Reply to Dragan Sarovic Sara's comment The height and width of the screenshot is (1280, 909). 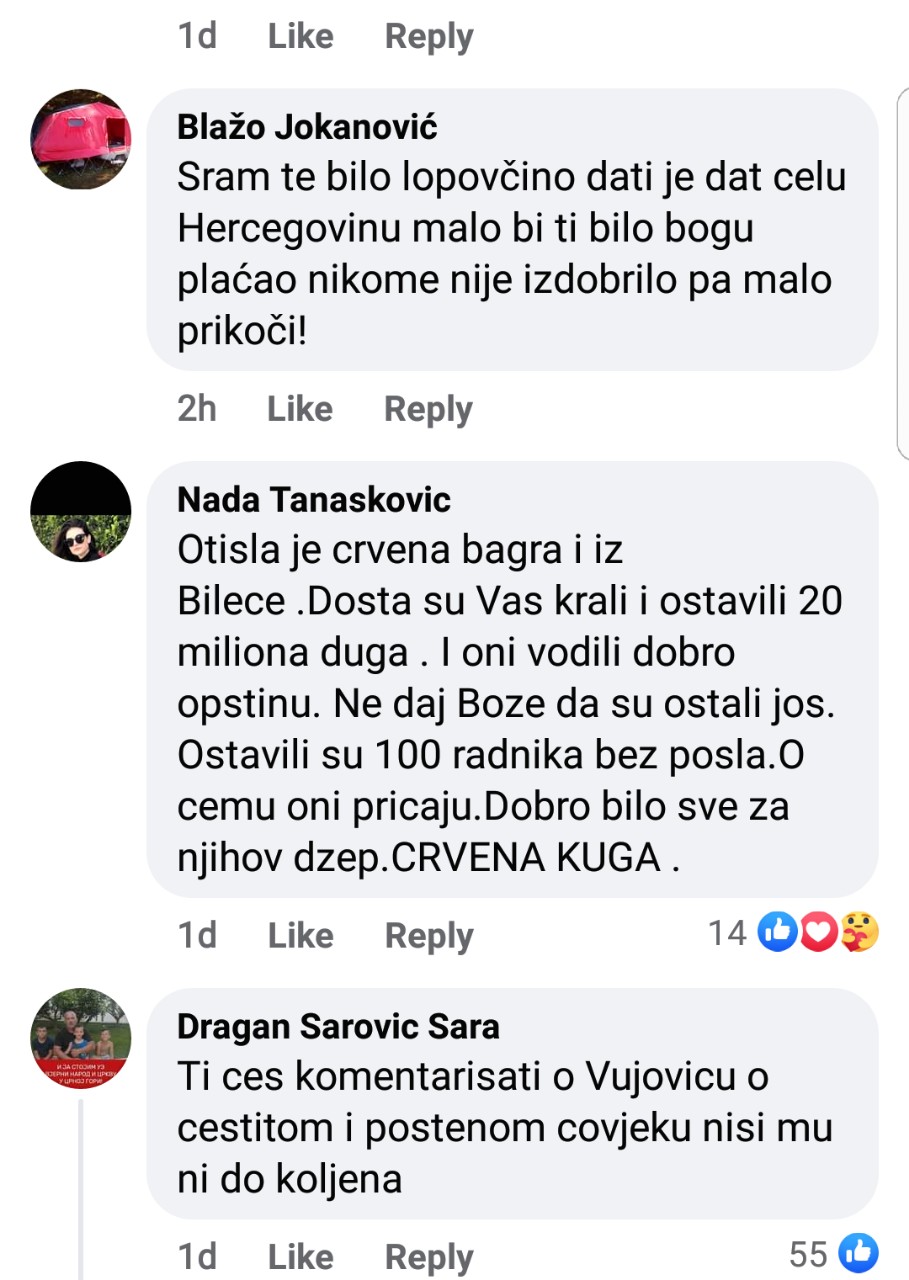(x=428, y=1257)
